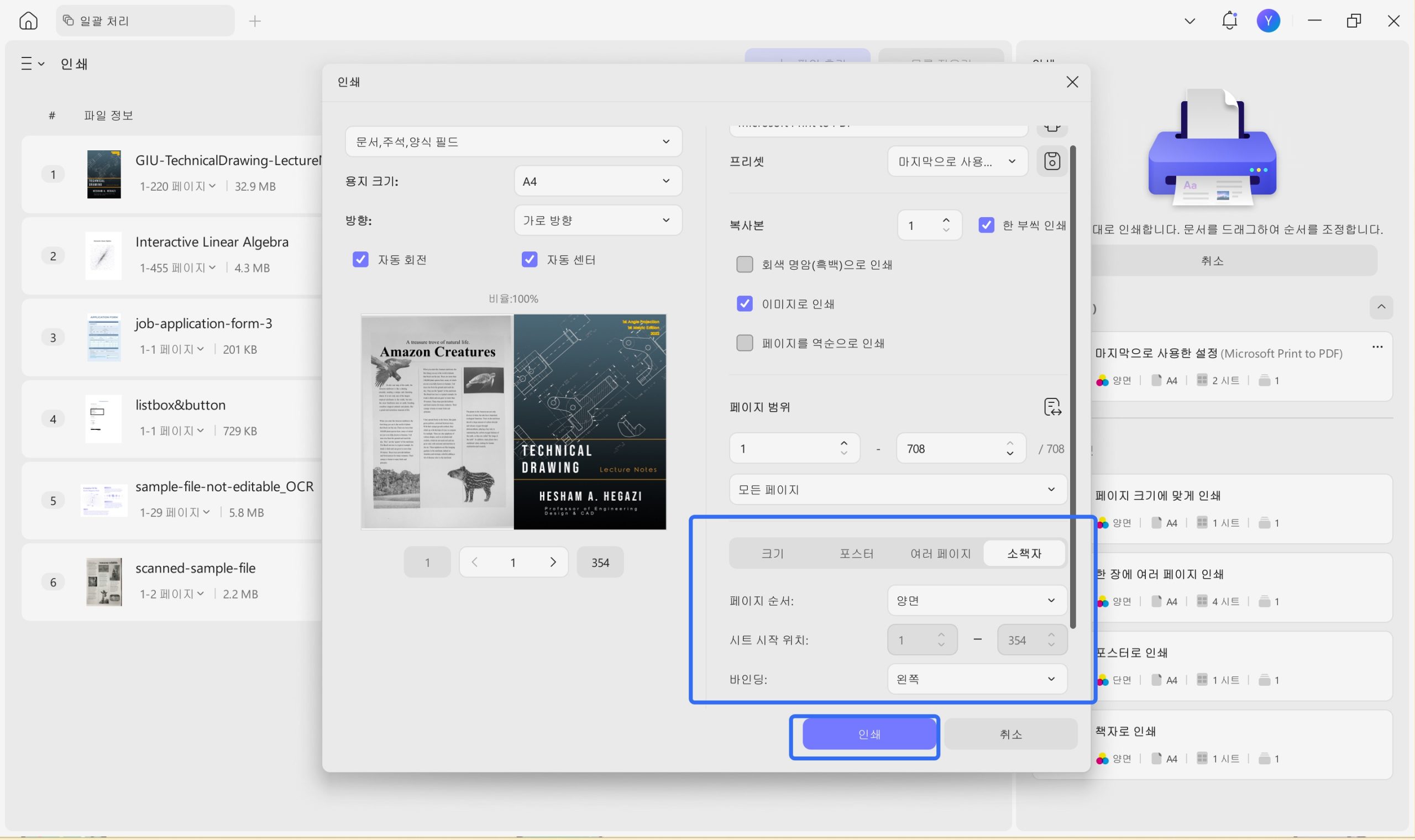The height and width of the screenshot is (840, 1415).
Task: Click the dialog vertical scrollbar
Action: point(1072,387)
